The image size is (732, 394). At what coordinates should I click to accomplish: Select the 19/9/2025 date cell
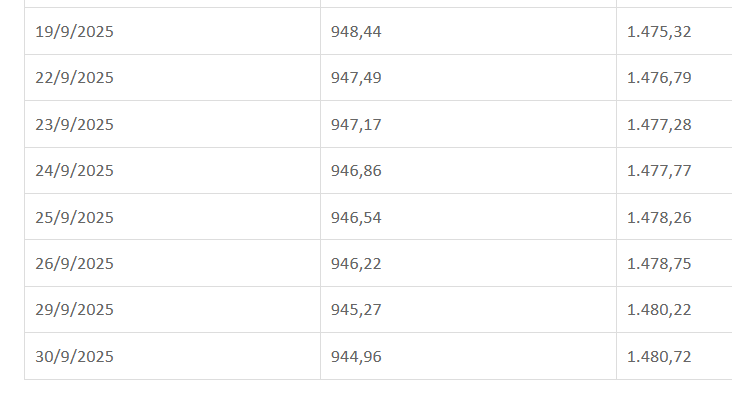(172, 31)
